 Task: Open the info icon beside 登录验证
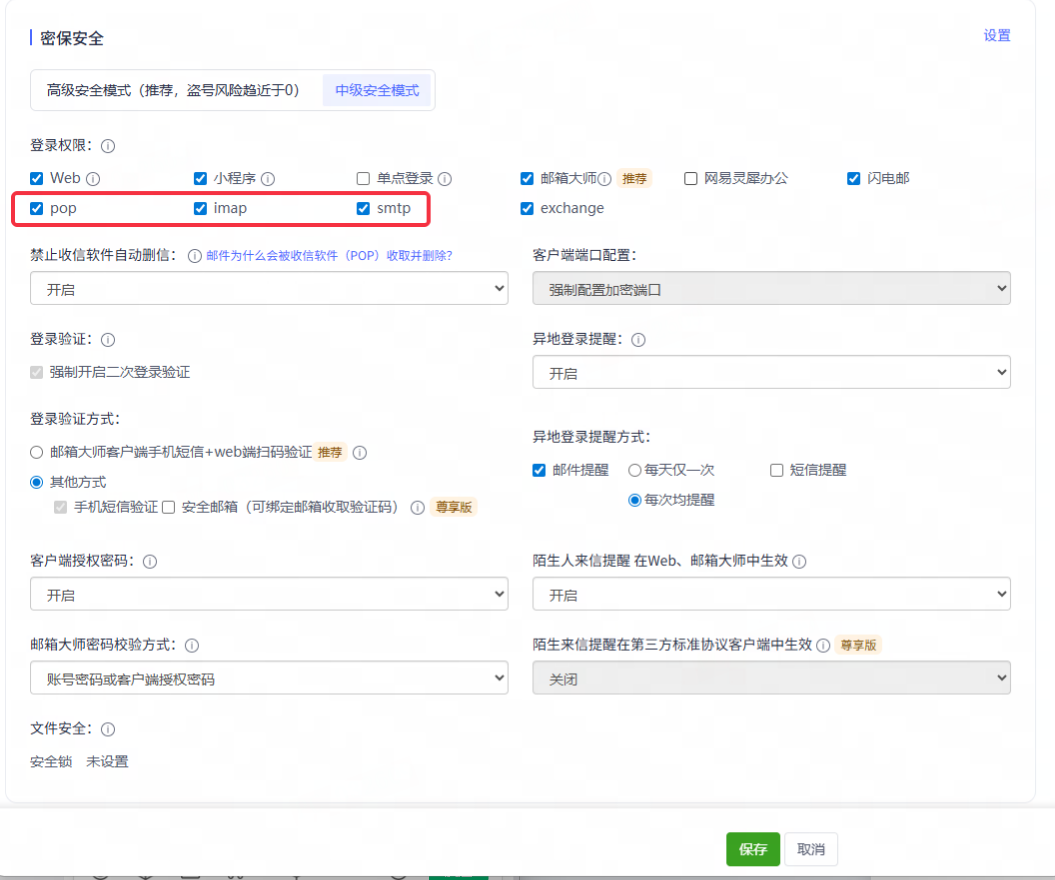(108, 340)
